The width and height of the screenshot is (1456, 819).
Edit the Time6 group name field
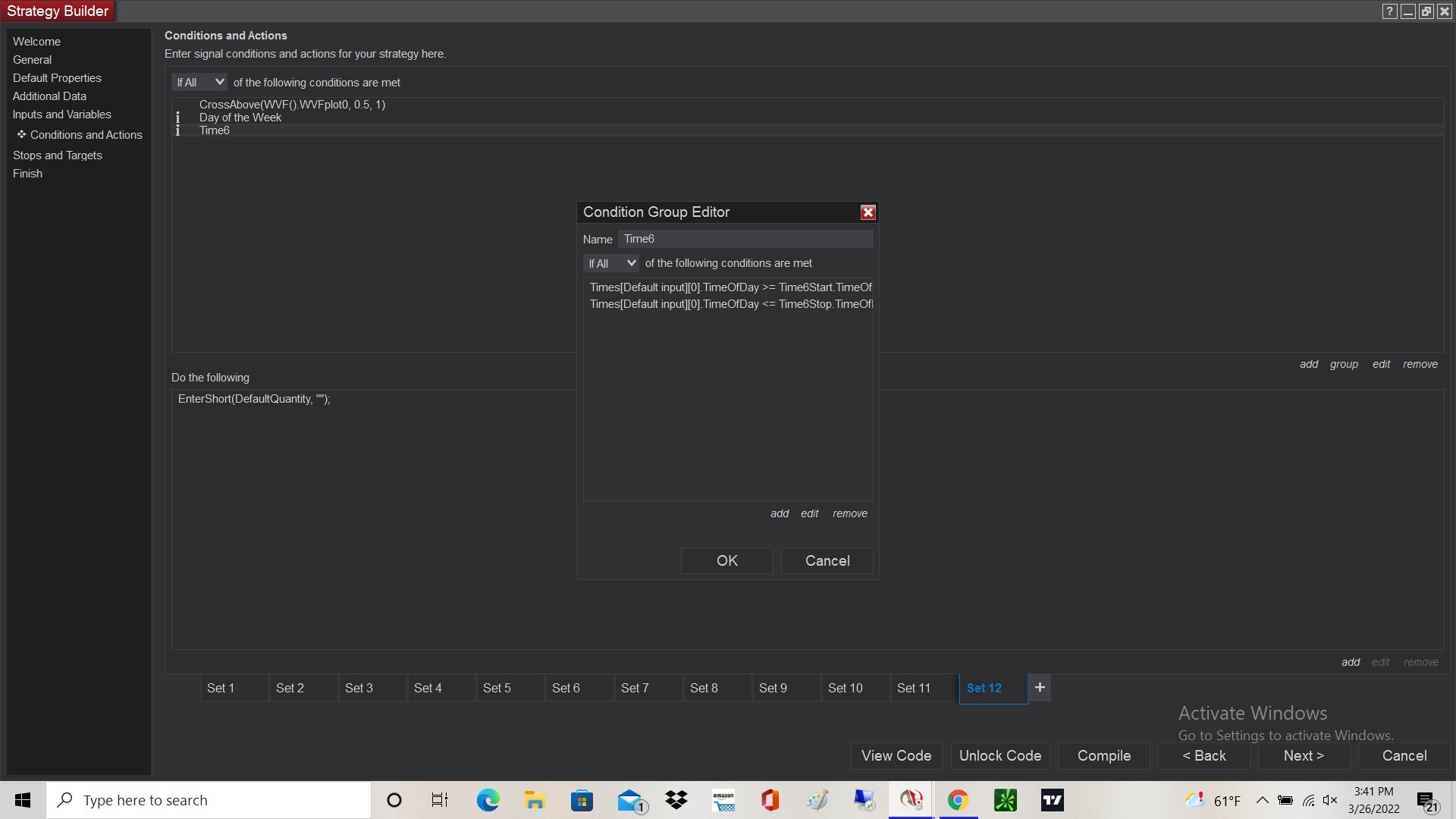click(x=745, y=239)
